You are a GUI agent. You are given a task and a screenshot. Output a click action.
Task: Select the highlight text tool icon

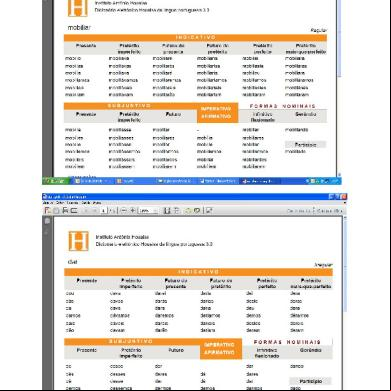point(197,210)
